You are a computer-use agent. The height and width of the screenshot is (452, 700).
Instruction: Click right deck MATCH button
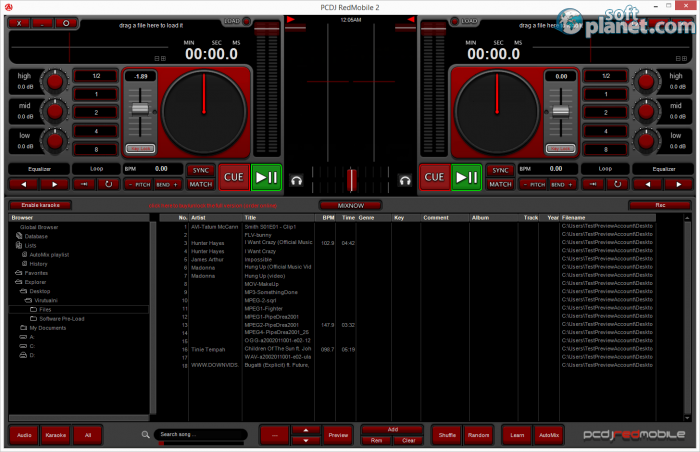(x=500, y=184)
